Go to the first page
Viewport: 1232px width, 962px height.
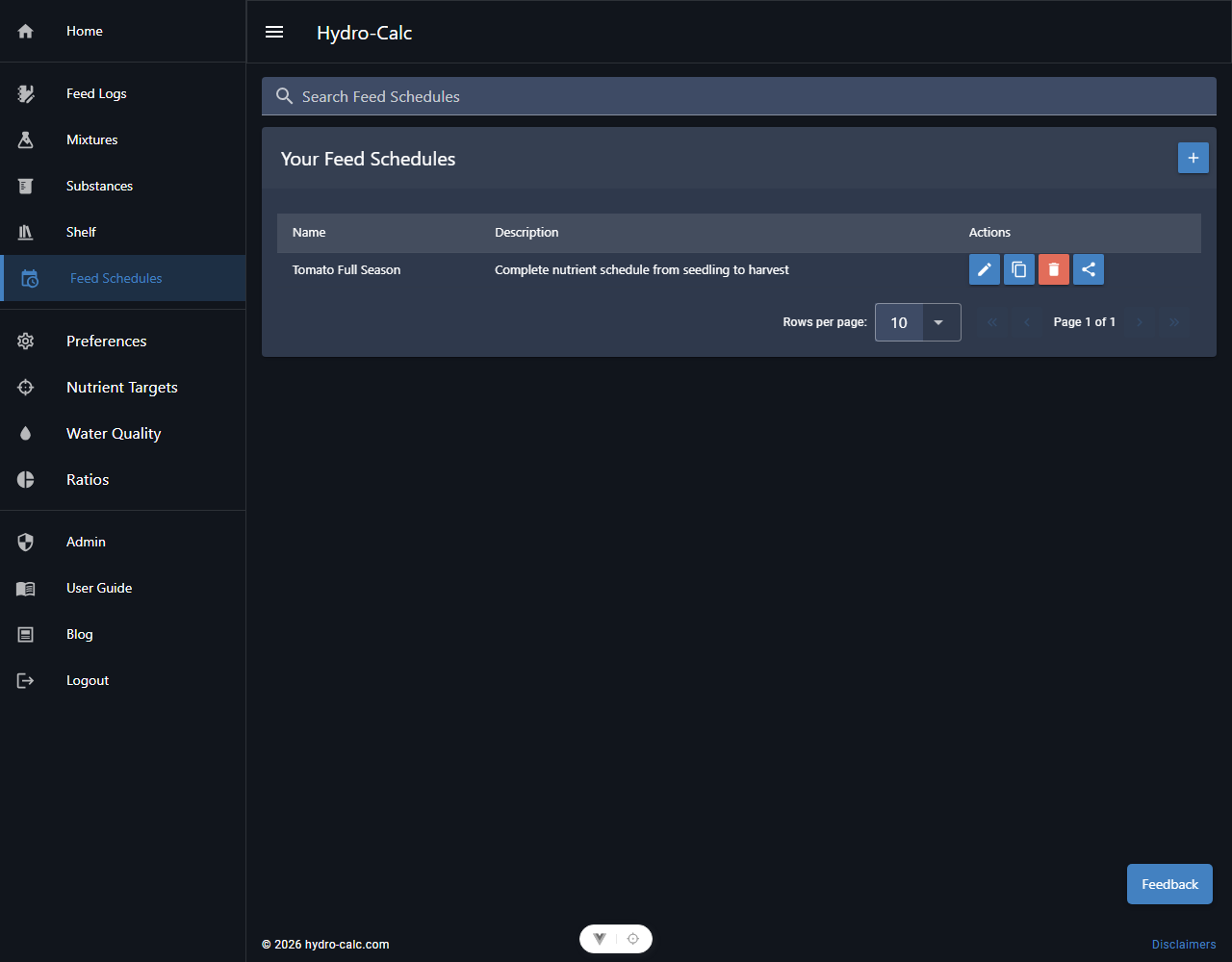pyautogui.click(x=992, y=322)
